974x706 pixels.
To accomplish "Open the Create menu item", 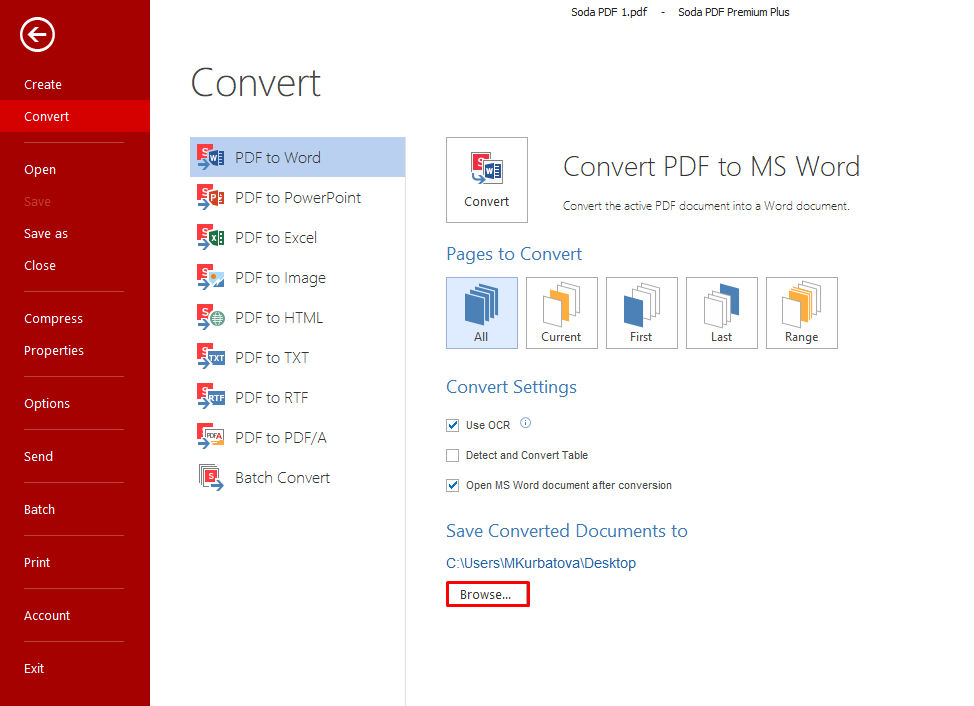I will 43,84.
